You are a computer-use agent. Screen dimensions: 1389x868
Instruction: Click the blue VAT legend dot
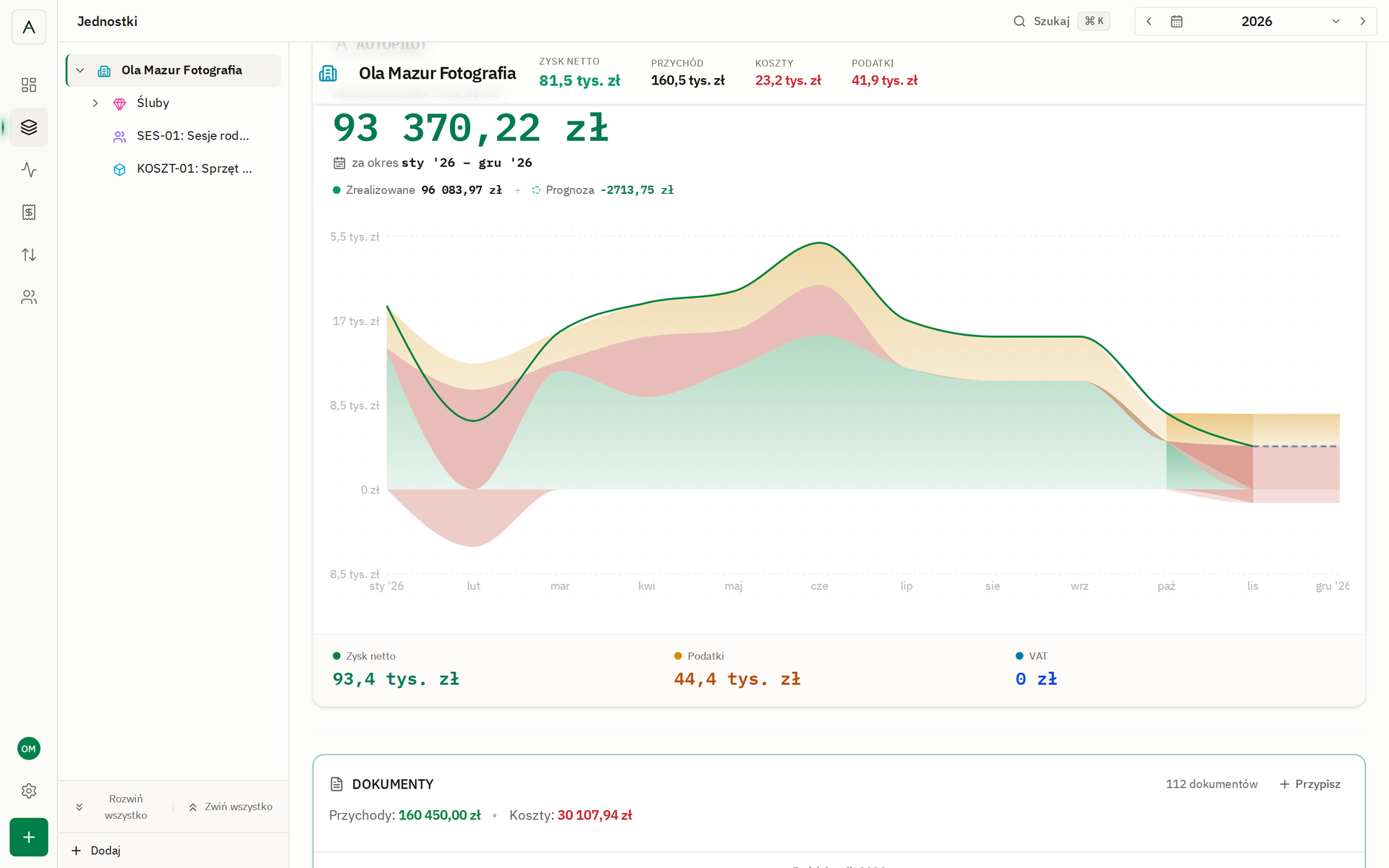[1019, 656]
